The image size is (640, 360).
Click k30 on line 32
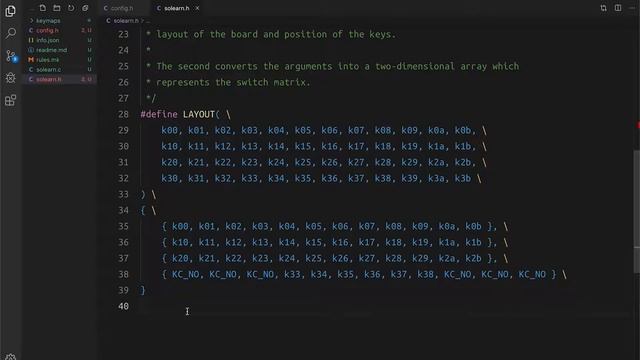[169, 178]
